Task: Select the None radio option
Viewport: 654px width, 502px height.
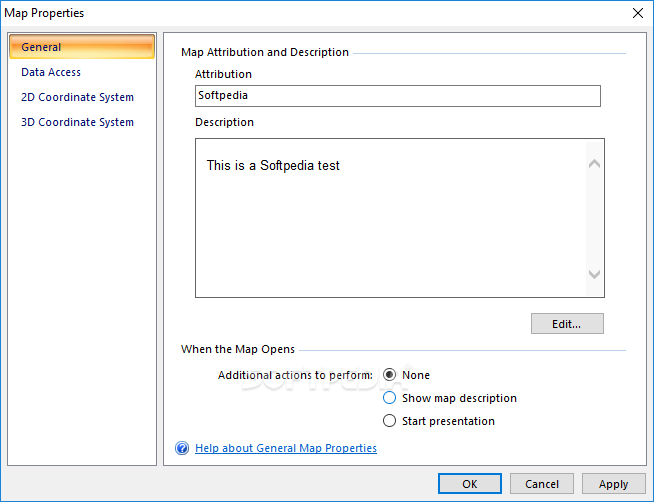Action: 389,374
